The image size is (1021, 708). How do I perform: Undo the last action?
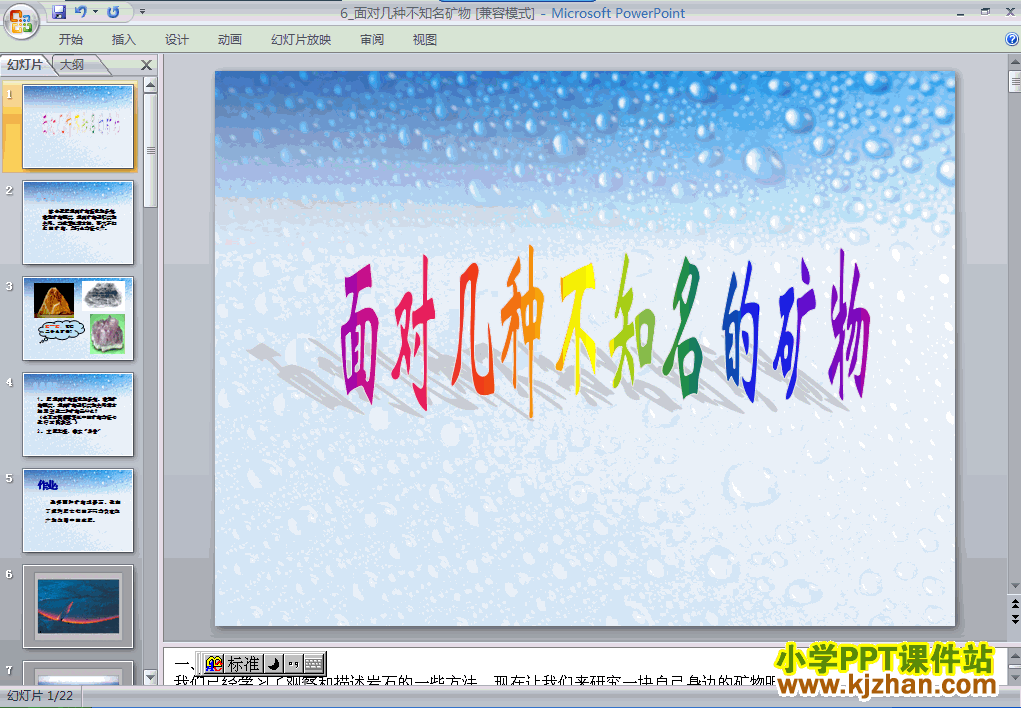click(80, 12)
